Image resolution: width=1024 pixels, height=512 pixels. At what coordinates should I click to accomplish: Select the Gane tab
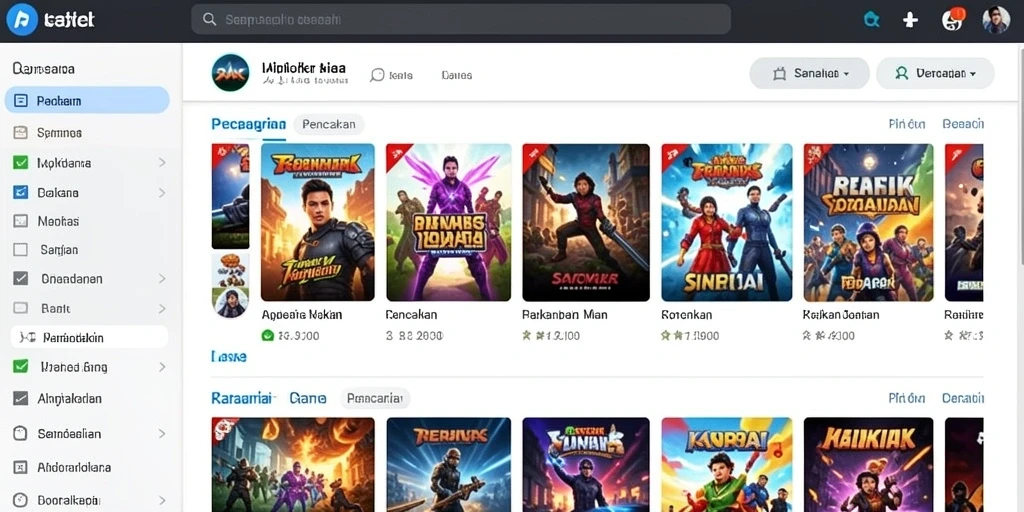(x=308, y=398)
